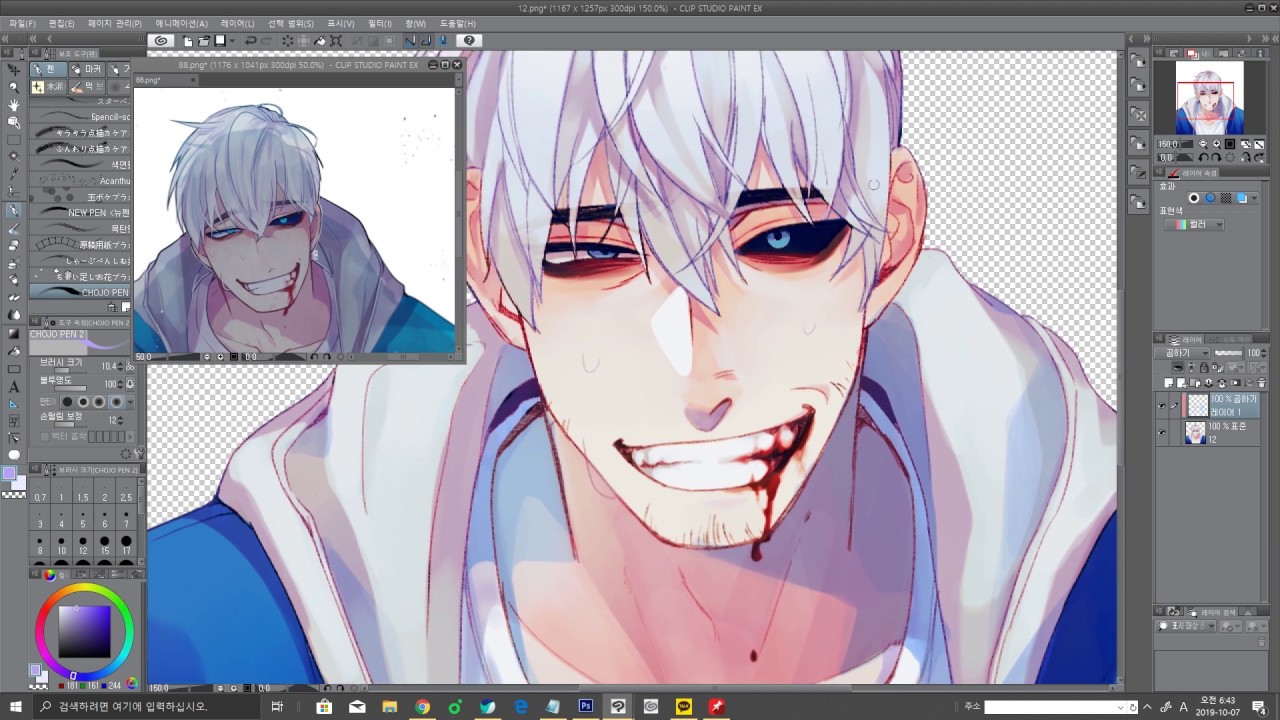
Task: Open the expression color 컬러 dropdown
Action: (1196, 224)
